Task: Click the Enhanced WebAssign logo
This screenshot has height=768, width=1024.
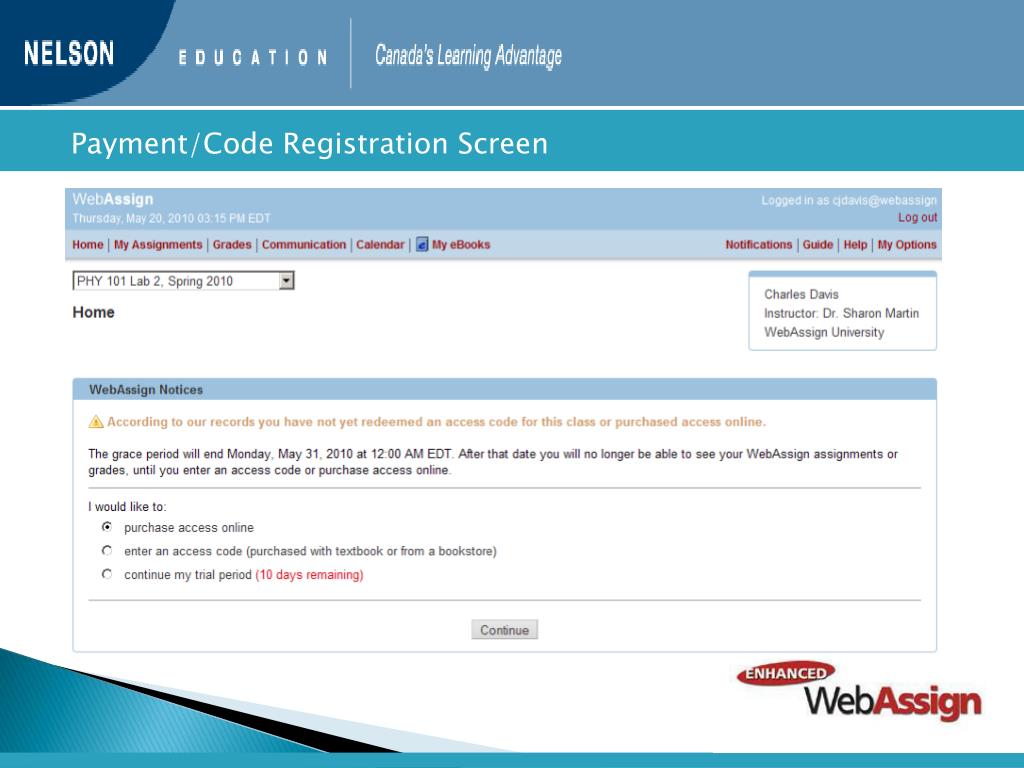Action: point(859,691)
